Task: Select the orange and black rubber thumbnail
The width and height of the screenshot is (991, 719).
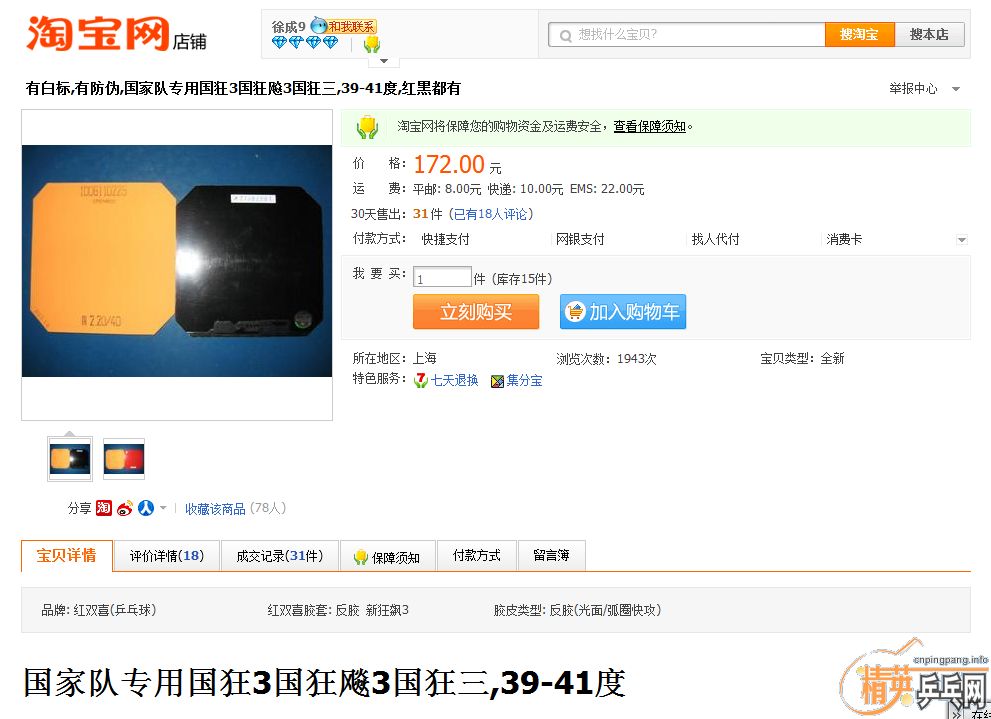Action: (x=70, y=459)
